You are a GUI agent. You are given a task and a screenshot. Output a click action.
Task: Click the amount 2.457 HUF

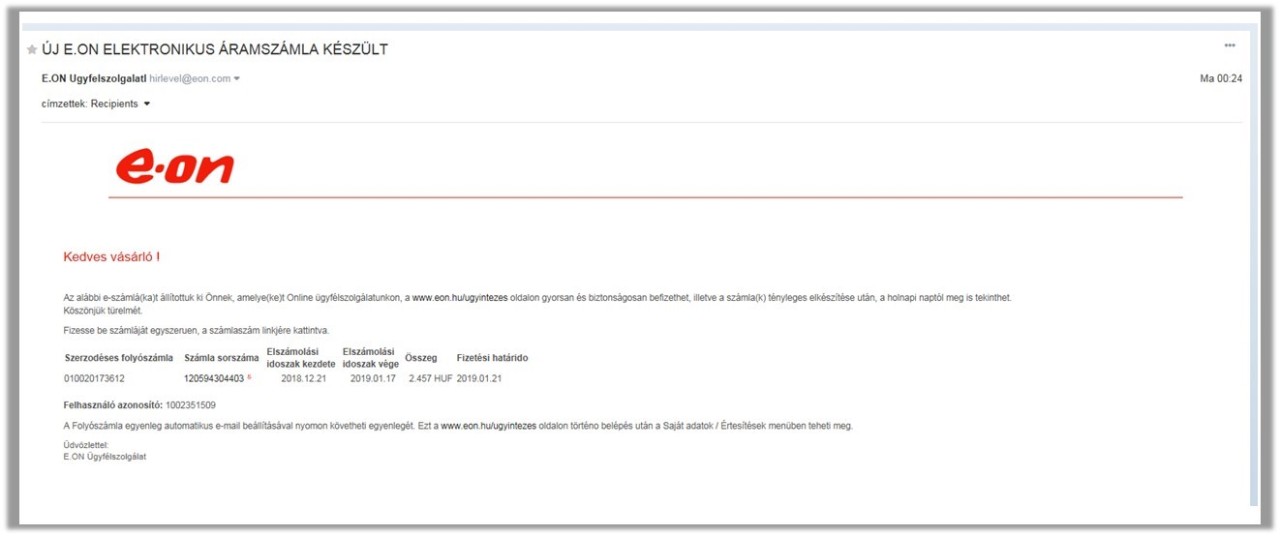click(430, 379)
